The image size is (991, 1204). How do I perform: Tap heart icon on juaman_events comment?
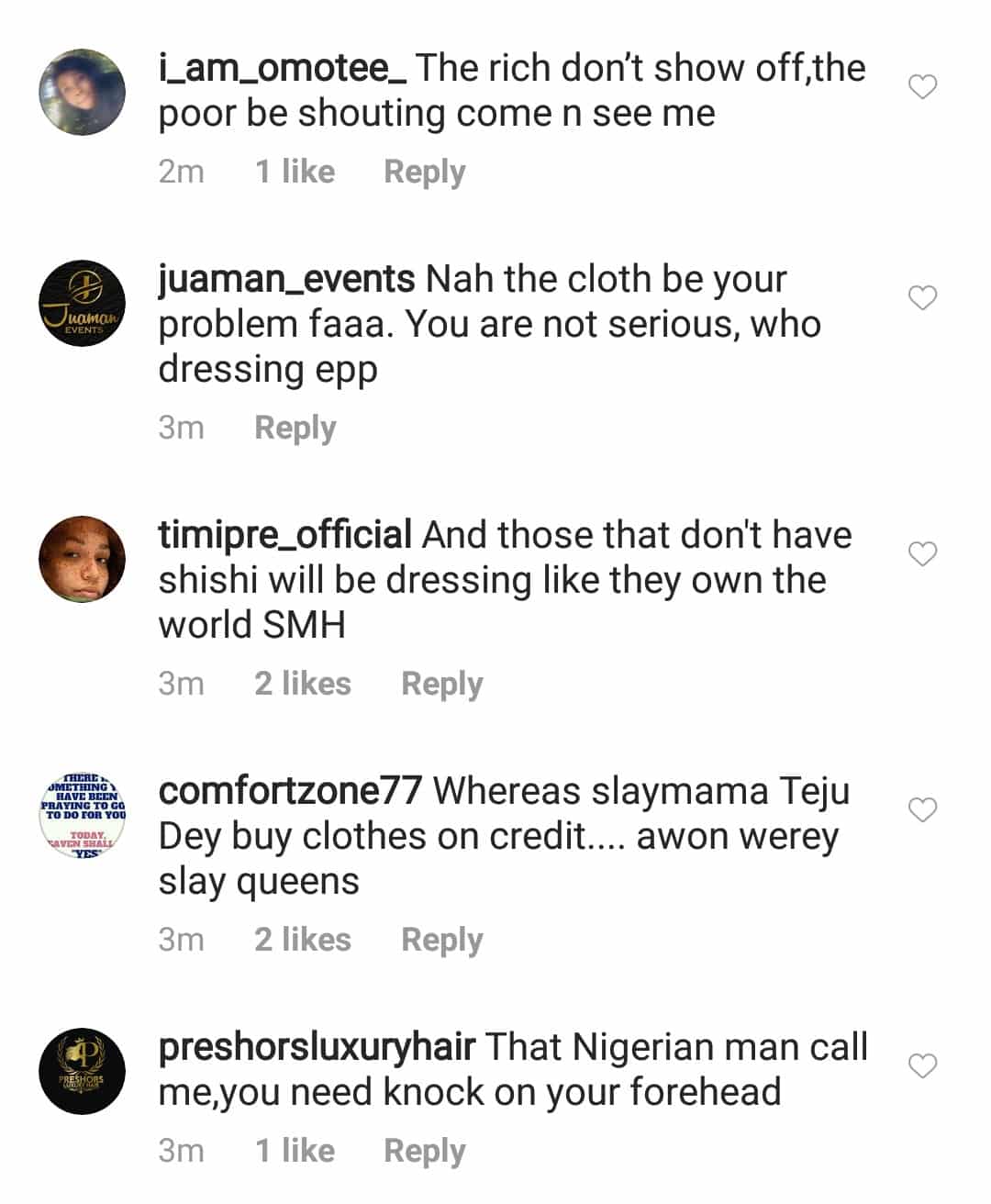(922, 298)
